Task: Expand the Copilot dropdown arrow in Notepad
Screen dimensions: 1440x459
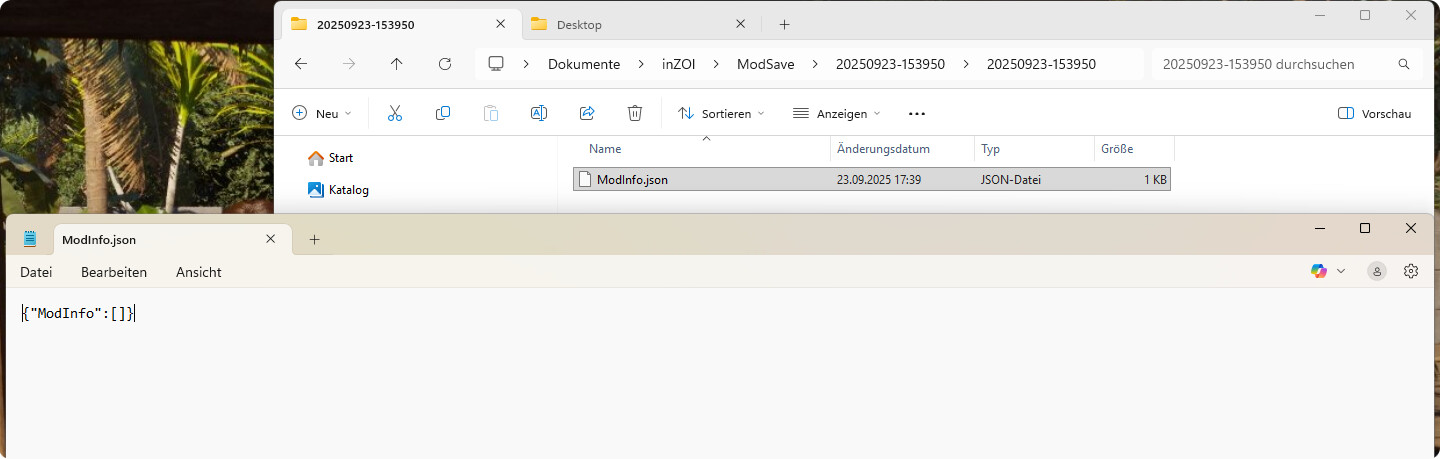Action: pos(1341,271)
